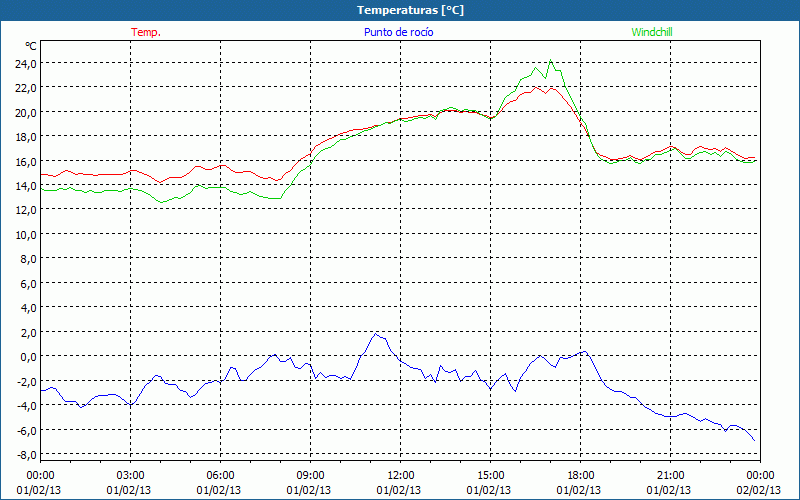Click the 22,0 y-axis value
Screen dimensions: 800x500
(x=26, y=88)
